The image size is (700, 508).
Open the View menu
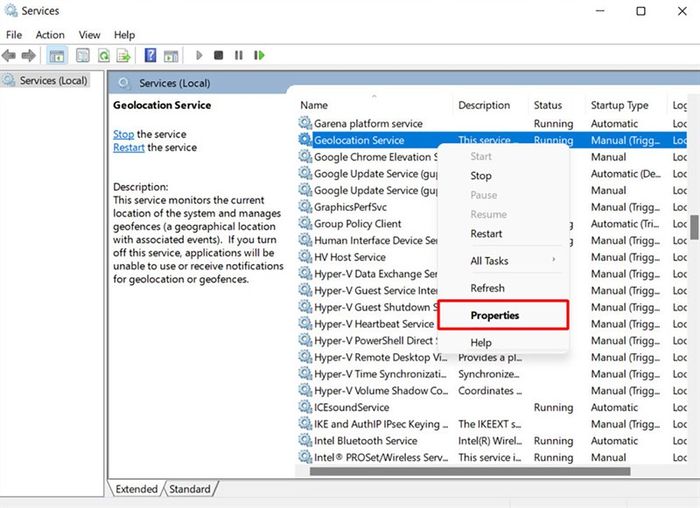(89, 35)
